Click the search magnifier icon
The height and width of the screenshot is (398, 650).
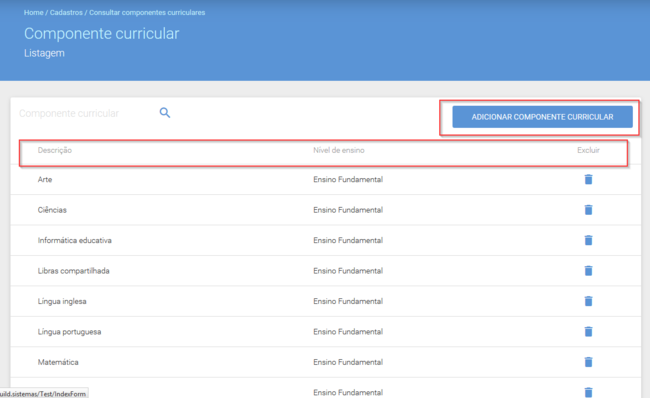tap(165, 113)
